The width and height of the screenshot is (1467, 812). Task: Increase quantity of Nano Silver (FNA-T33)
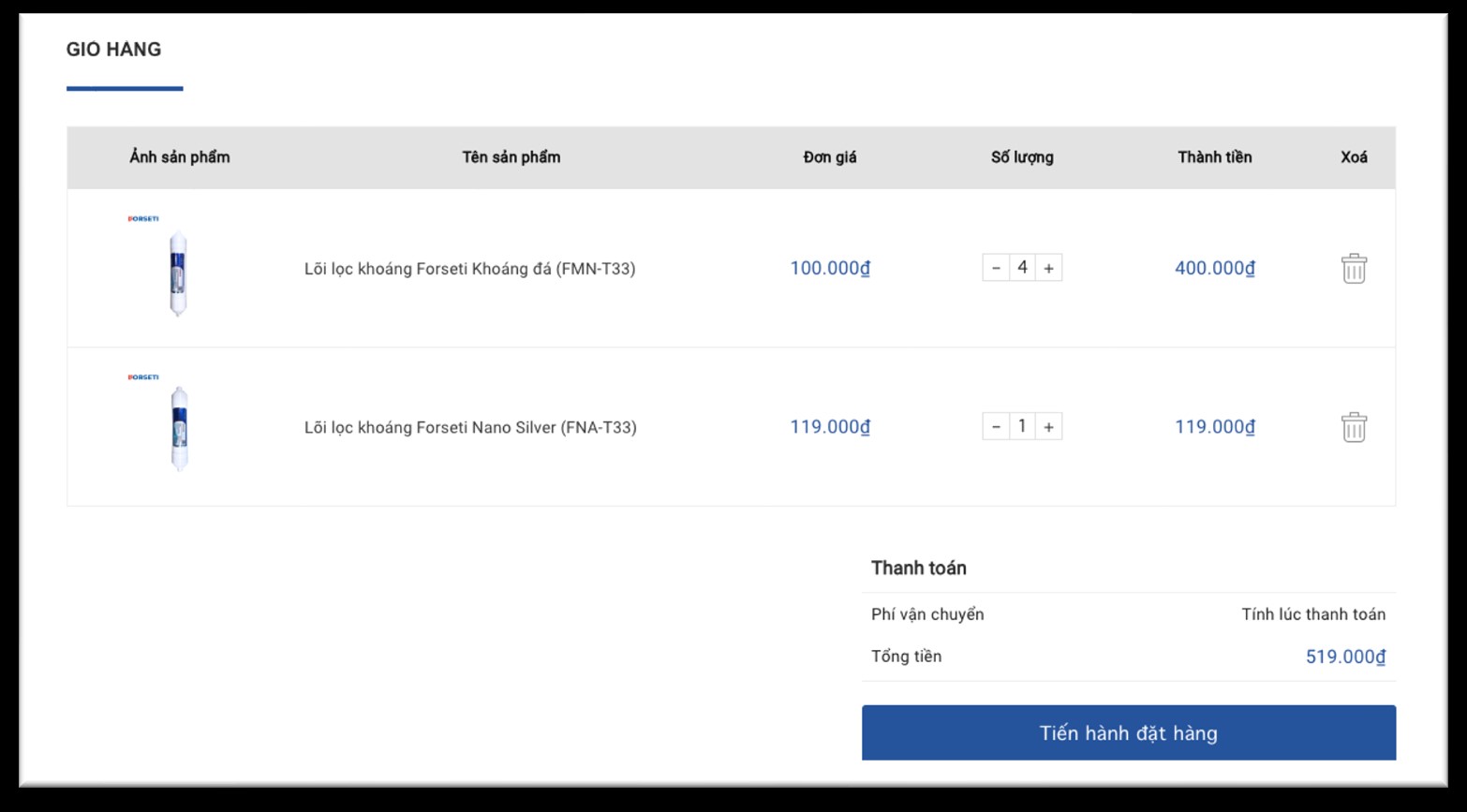pyautogui.click(x=1049, y=427)
